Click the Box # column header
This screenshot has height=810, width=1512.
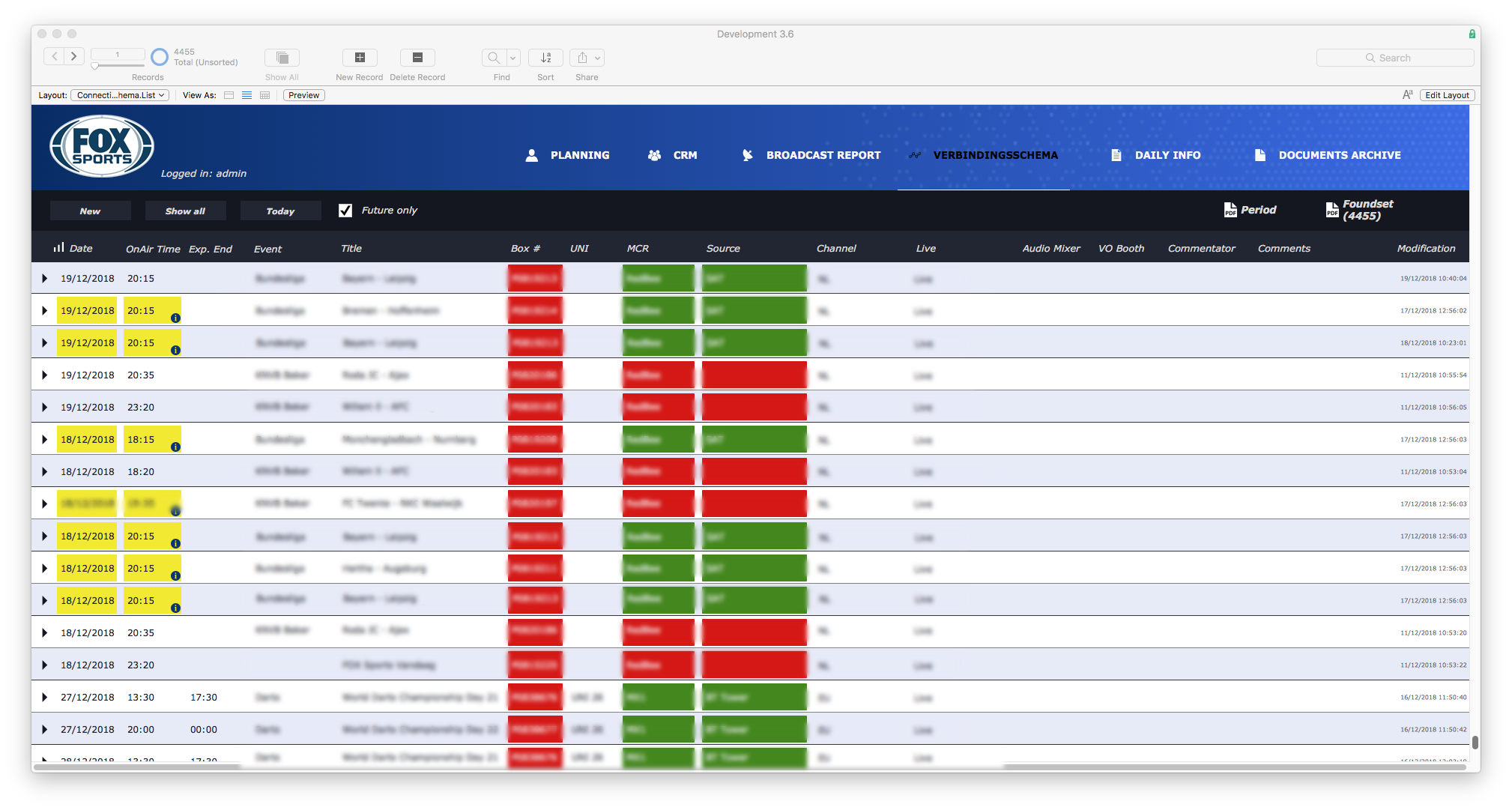pyautogui.click(x=525, y=248)
